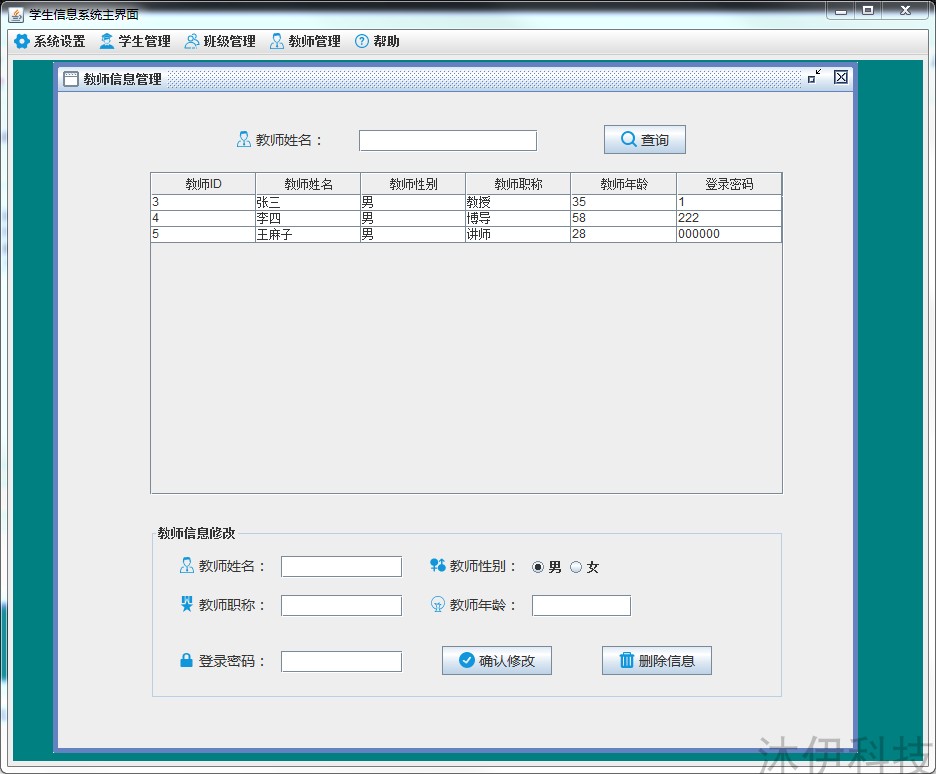Screen dimensions: 936x774
Task: Maximize the 学生信息系统主界面 window
Action: [x=868, y=11]
